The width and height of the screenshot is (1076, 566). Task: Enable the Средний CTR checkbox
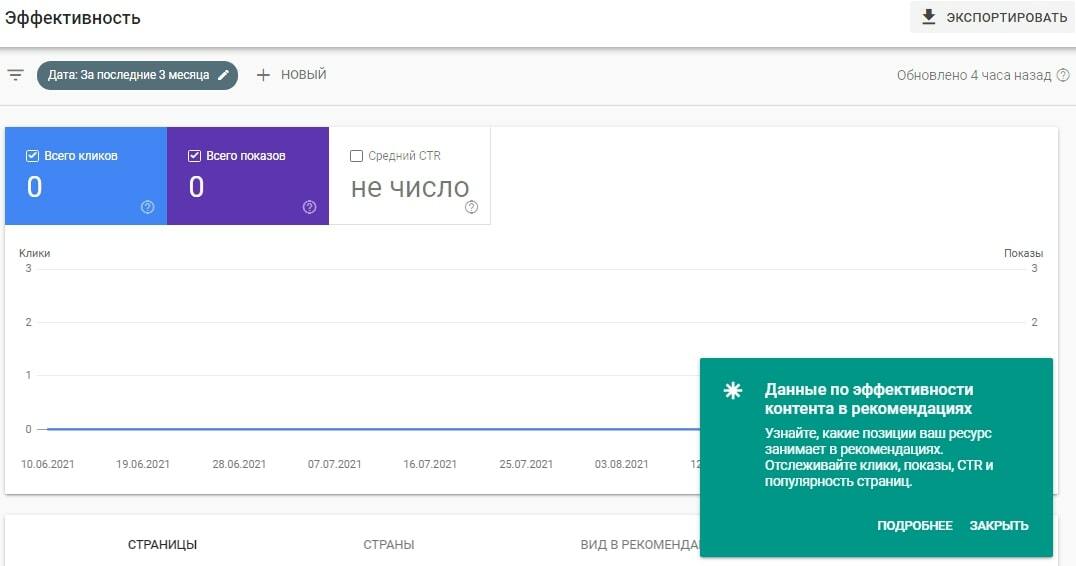[356, 156]
